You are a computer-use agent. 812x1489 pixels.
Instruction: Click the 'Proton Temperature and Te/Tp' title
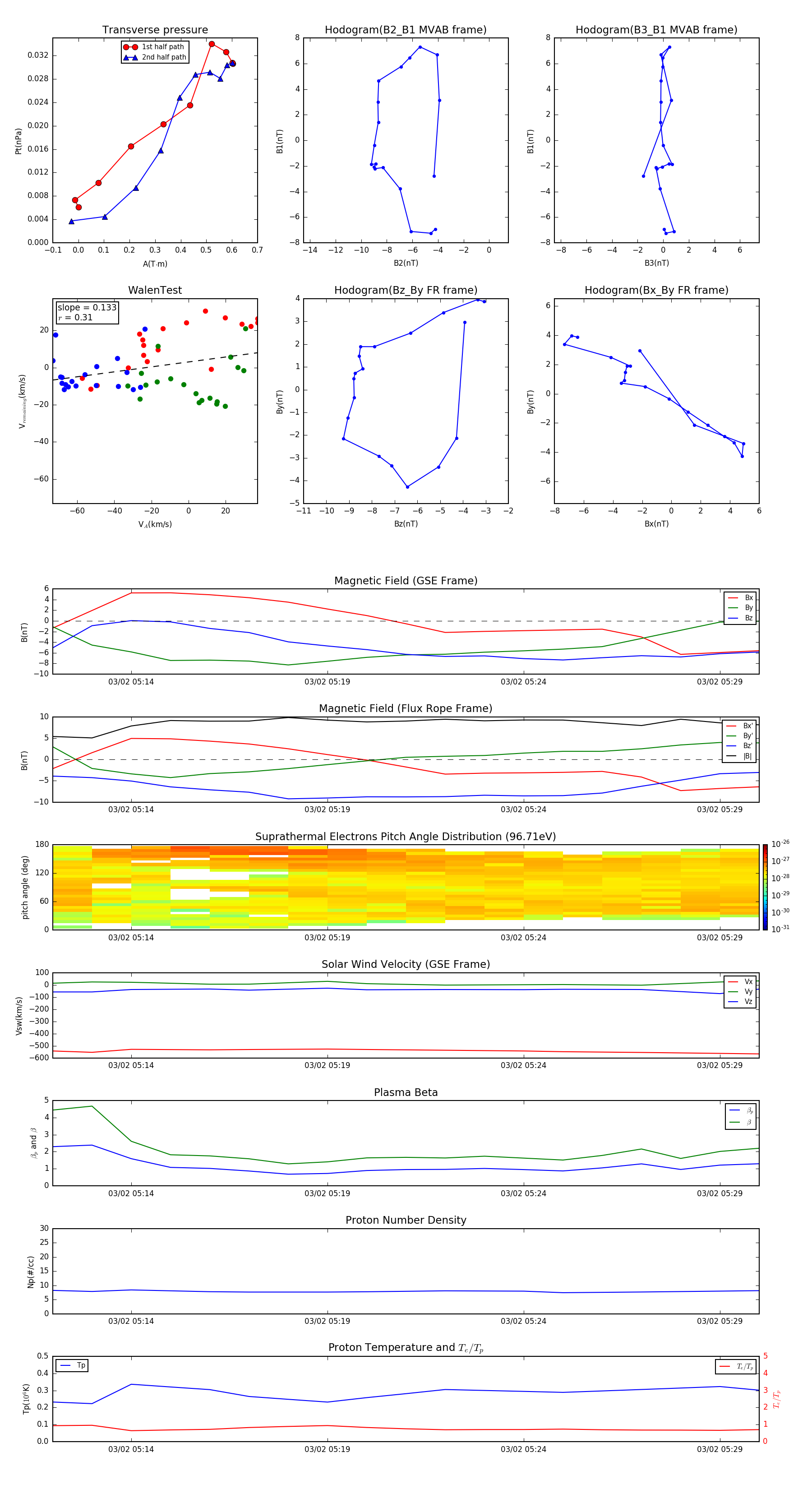pos(406,1347)
